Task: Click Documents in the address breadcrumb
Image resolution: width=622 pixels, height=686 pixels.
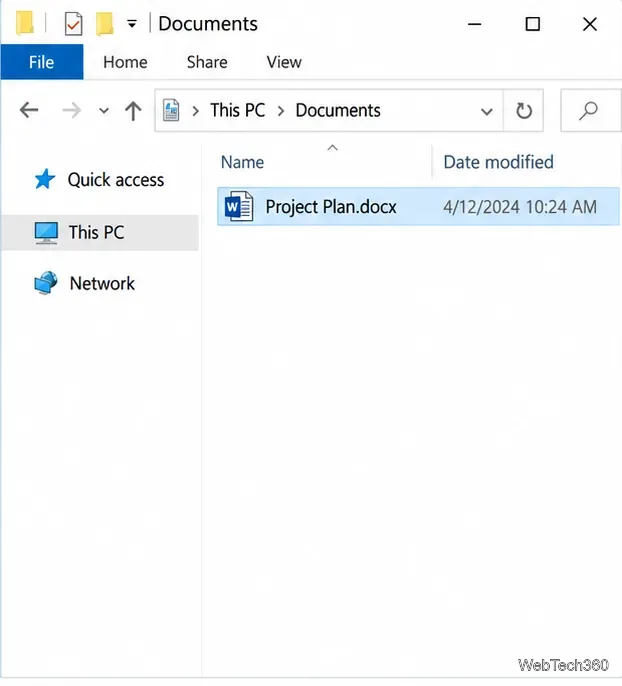Action: 338,110
